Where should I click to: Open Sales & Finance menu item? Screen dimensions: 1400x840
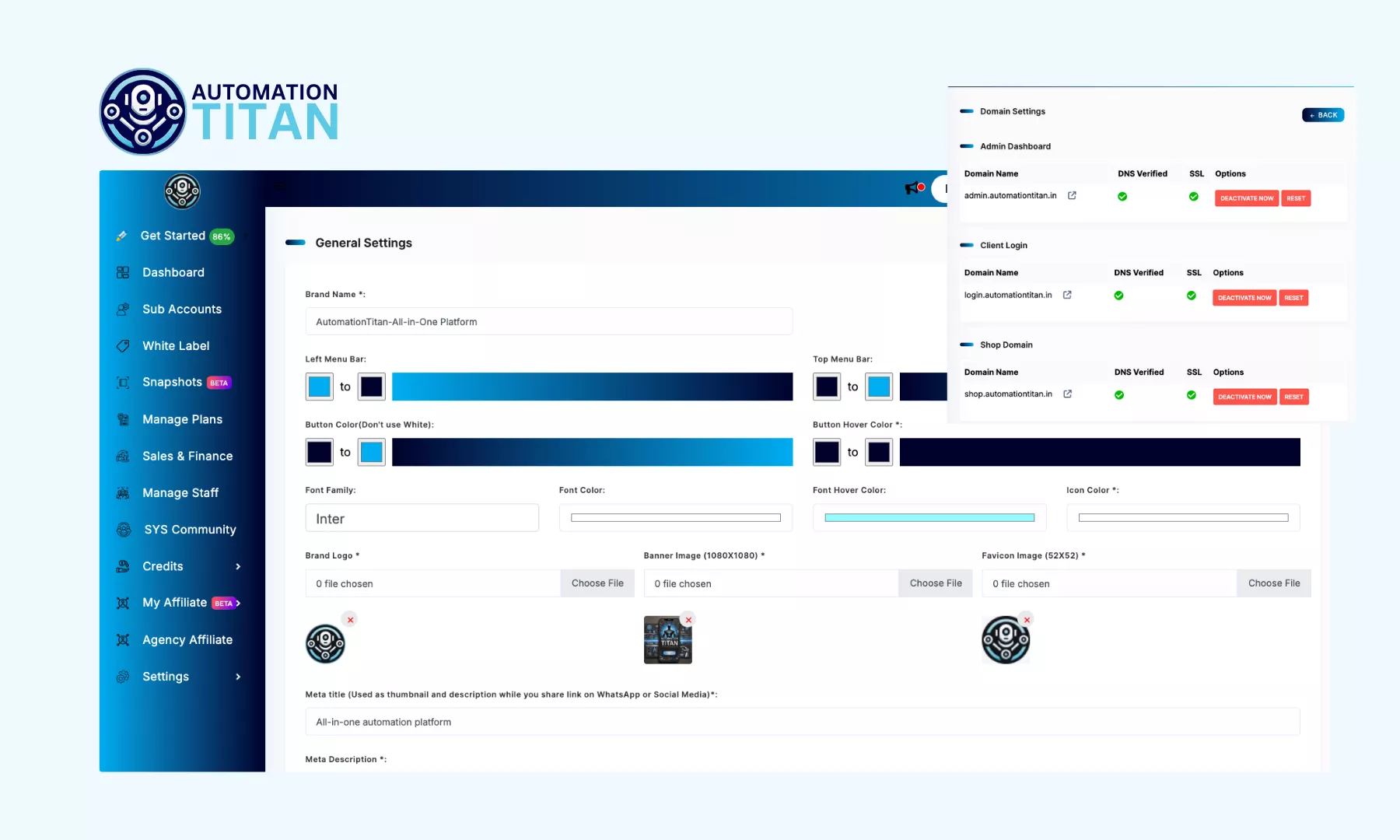click(x=187, y=456)
